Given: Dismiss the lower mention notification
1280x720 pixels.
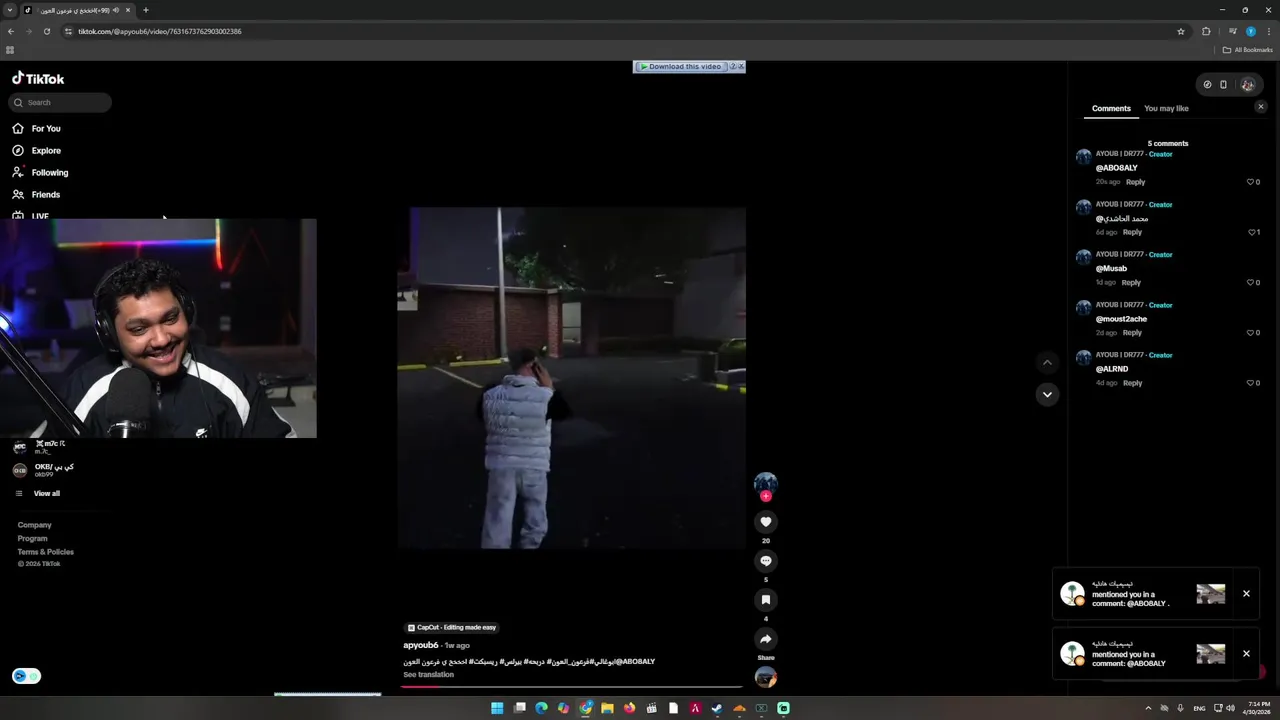Looking at the screenshot, I should point(1246,654).
